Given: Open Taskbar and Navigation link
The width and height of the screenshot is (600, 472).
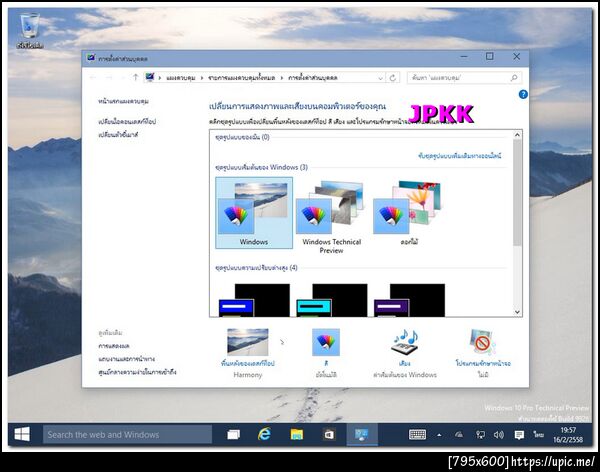Looking at the screenshot, I should pos(127,359).
